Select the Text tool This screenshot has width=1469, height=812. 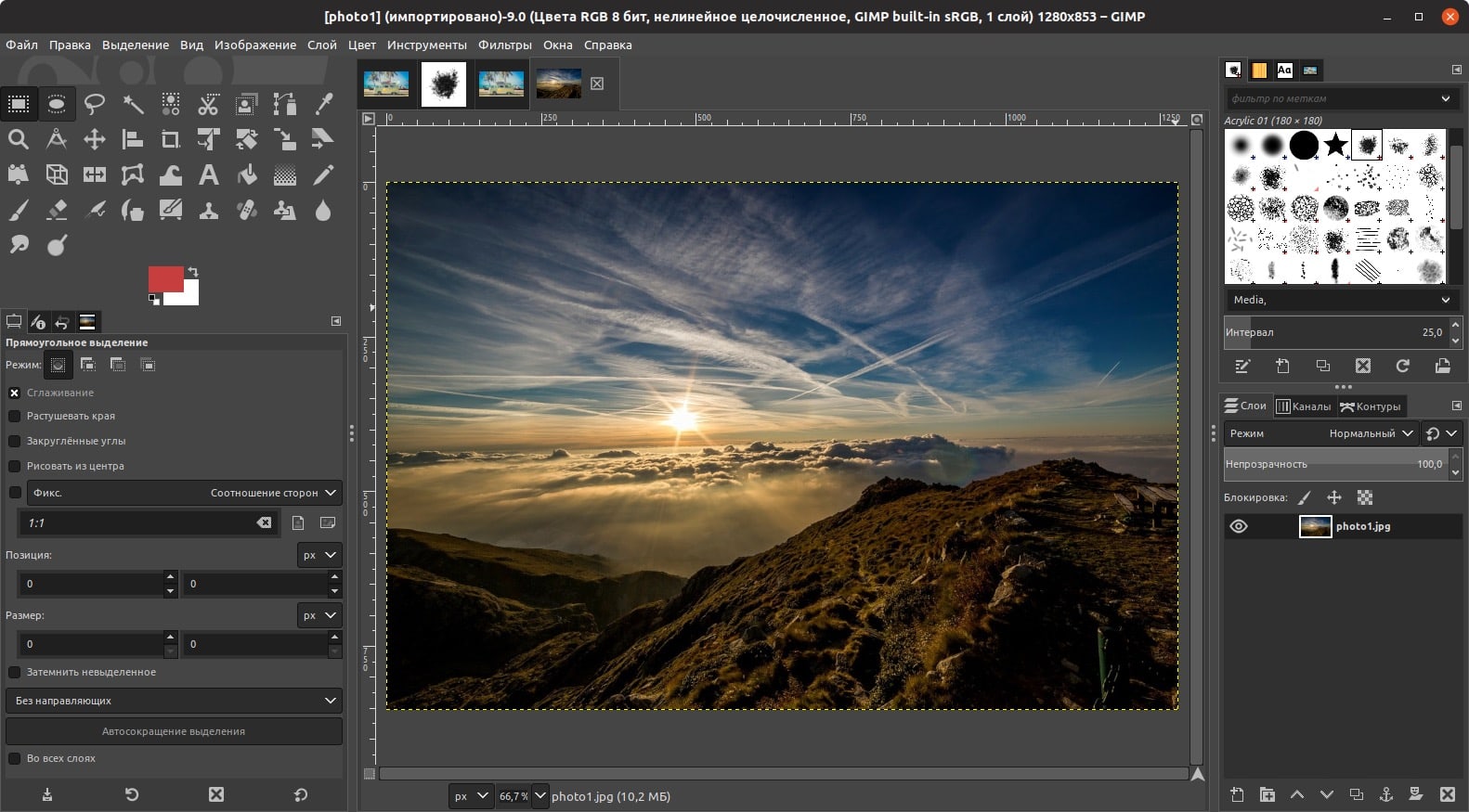point(209,174)
